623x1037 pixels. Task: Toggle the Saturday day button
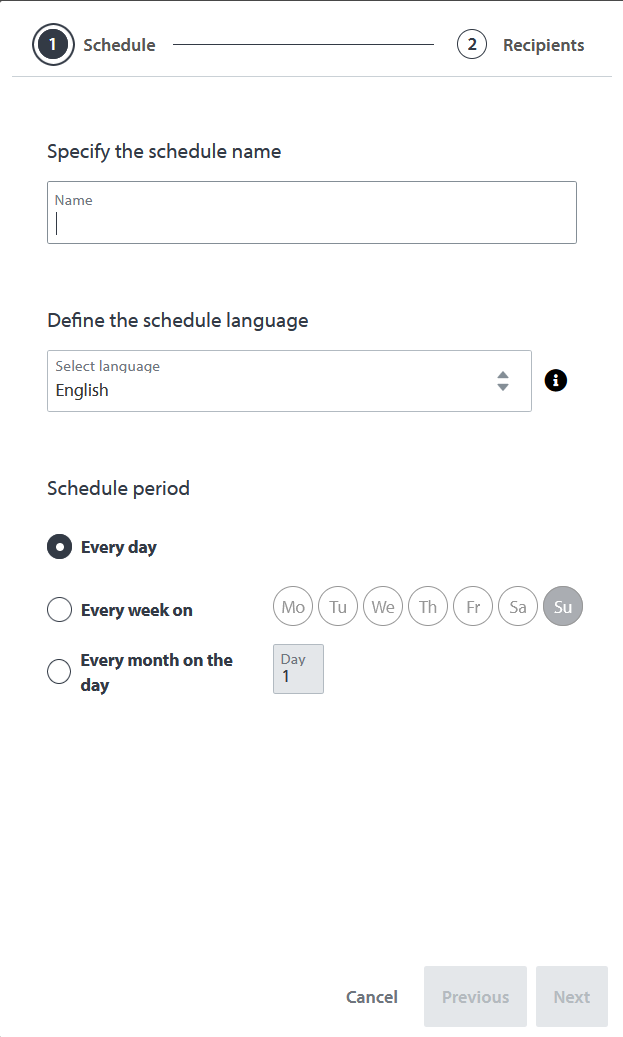tap(518, 607)
